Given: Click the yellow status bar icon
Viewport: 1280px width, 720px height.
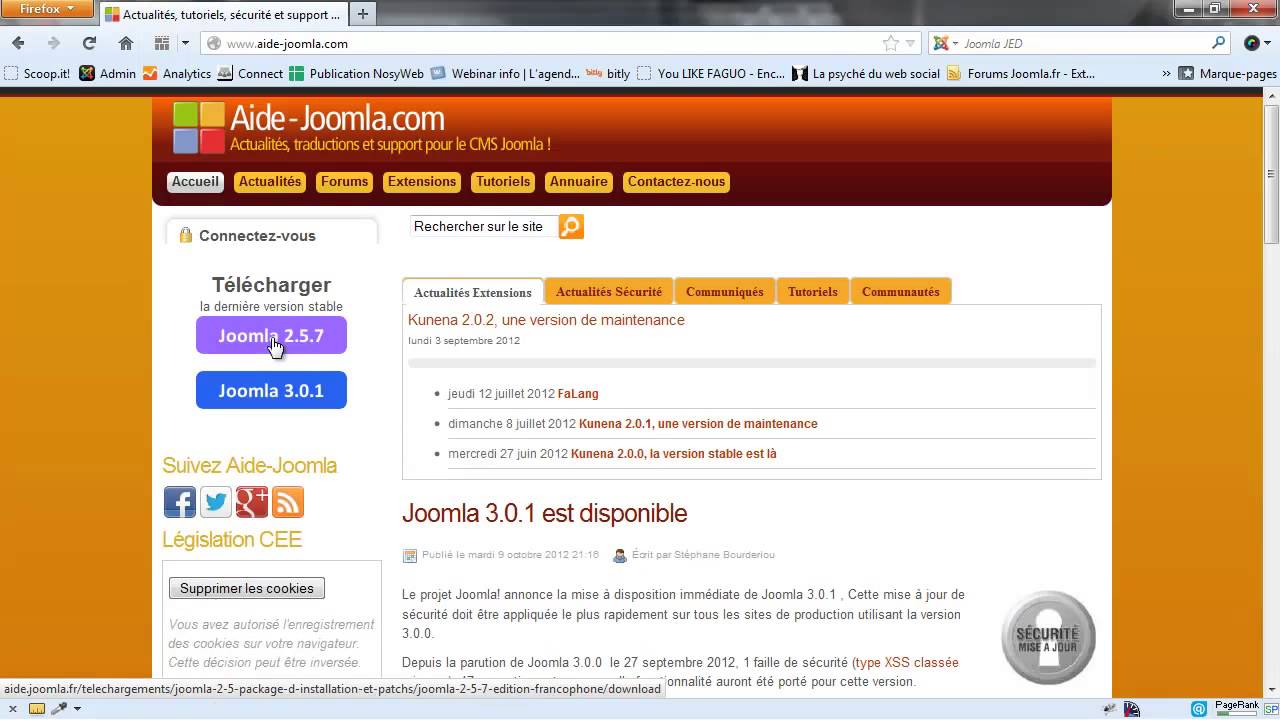Looking at the screenshot, I should 37,709.
